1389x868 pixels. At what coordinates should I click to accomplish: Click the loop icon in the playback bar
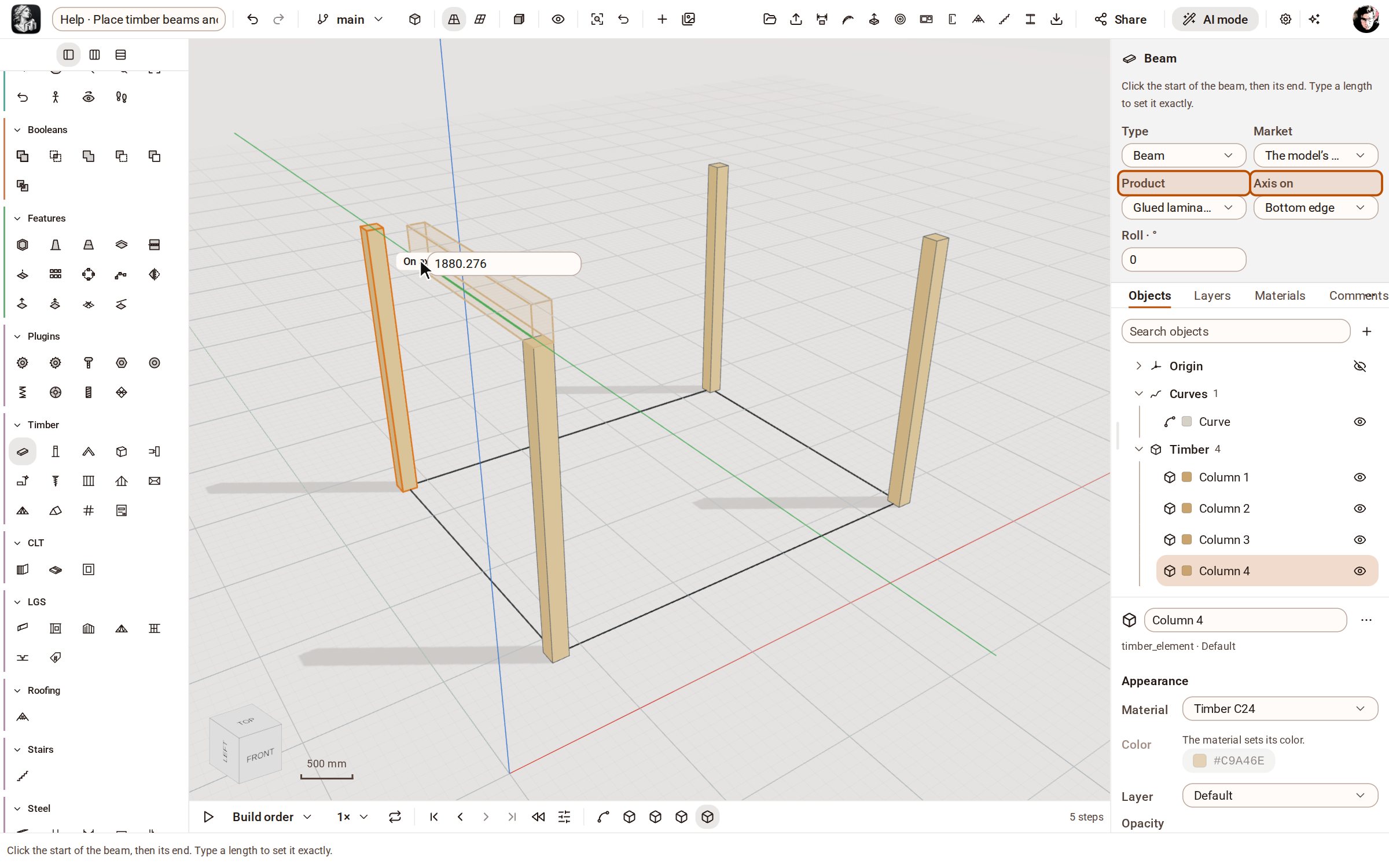coord(395,816)
